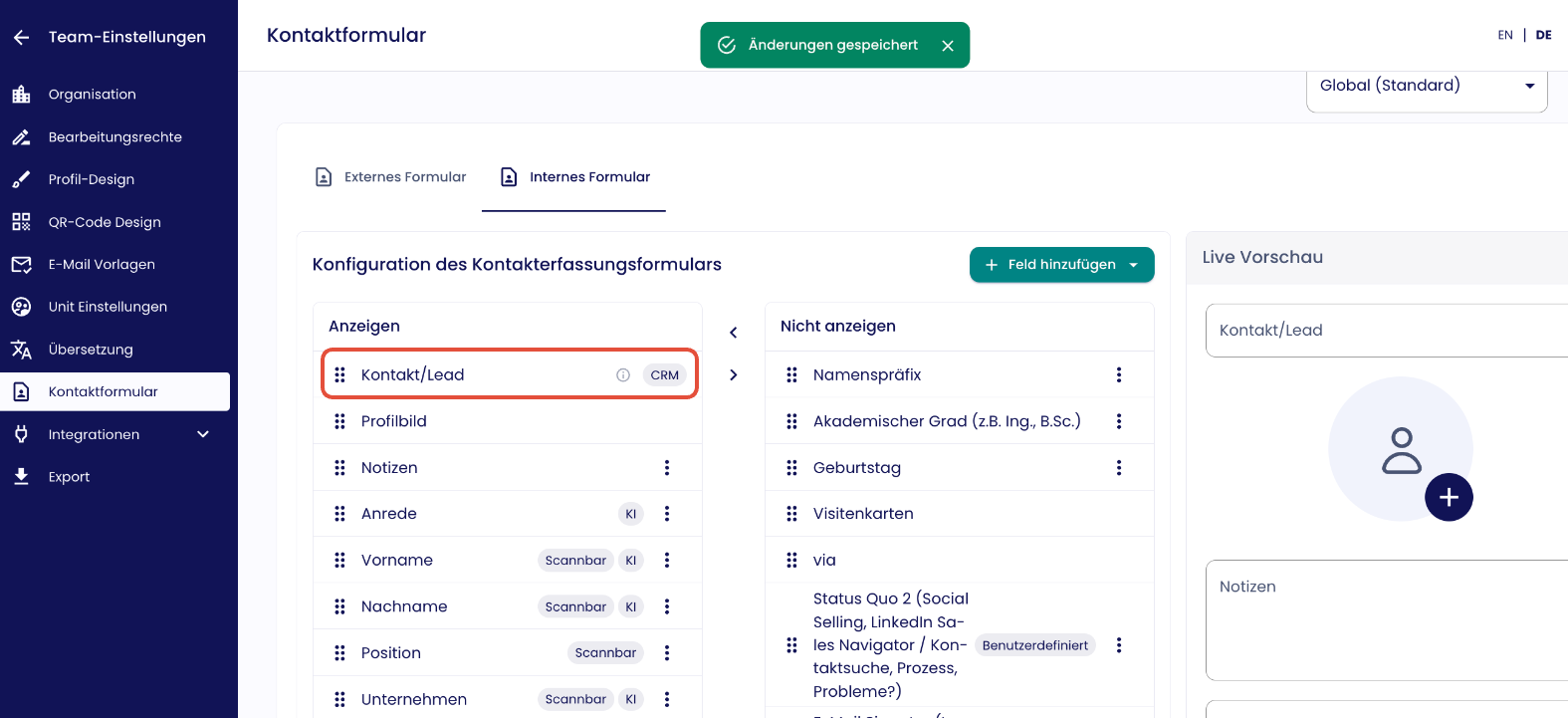Click the Notizen text area in preview
This screenshot has width=1568, height=718.
click(1387, 620)
